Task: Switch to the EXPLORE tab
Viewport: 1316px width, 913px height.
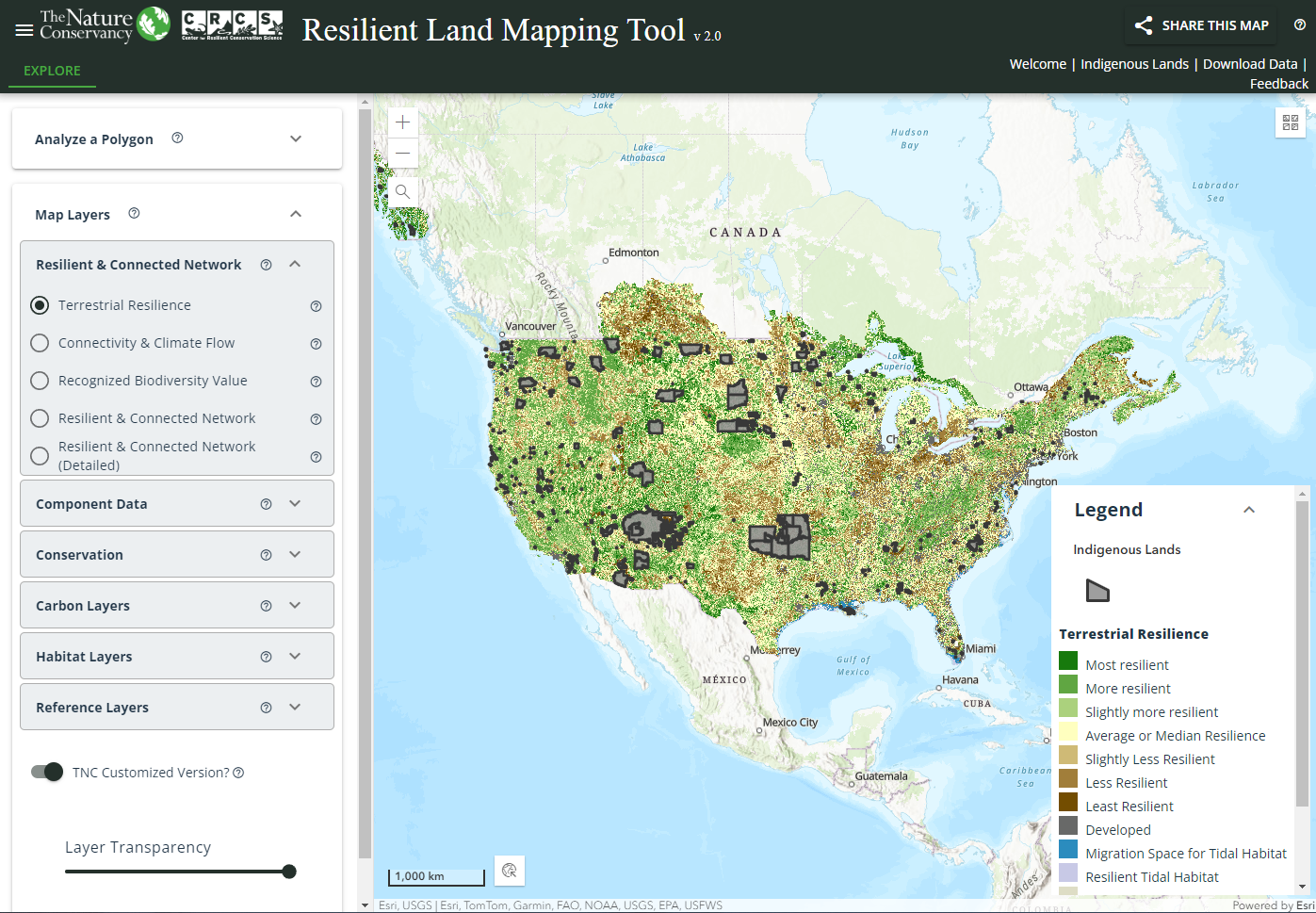Action: 52,71
